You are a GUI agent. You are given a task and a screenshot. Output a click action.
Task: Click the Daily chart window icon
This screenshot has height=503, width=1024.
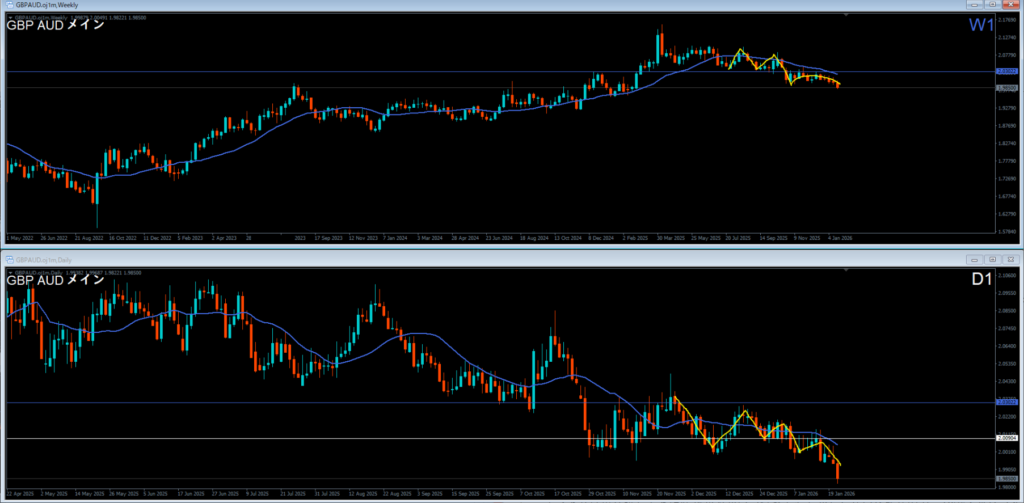(8, 259)
